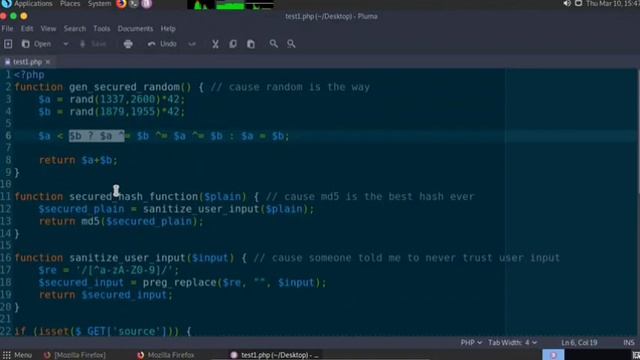This screenshot has height=360, width=640.
Task: Switch to Mozilla Firefox taskbar window
Action: click(x=166, y=355)
